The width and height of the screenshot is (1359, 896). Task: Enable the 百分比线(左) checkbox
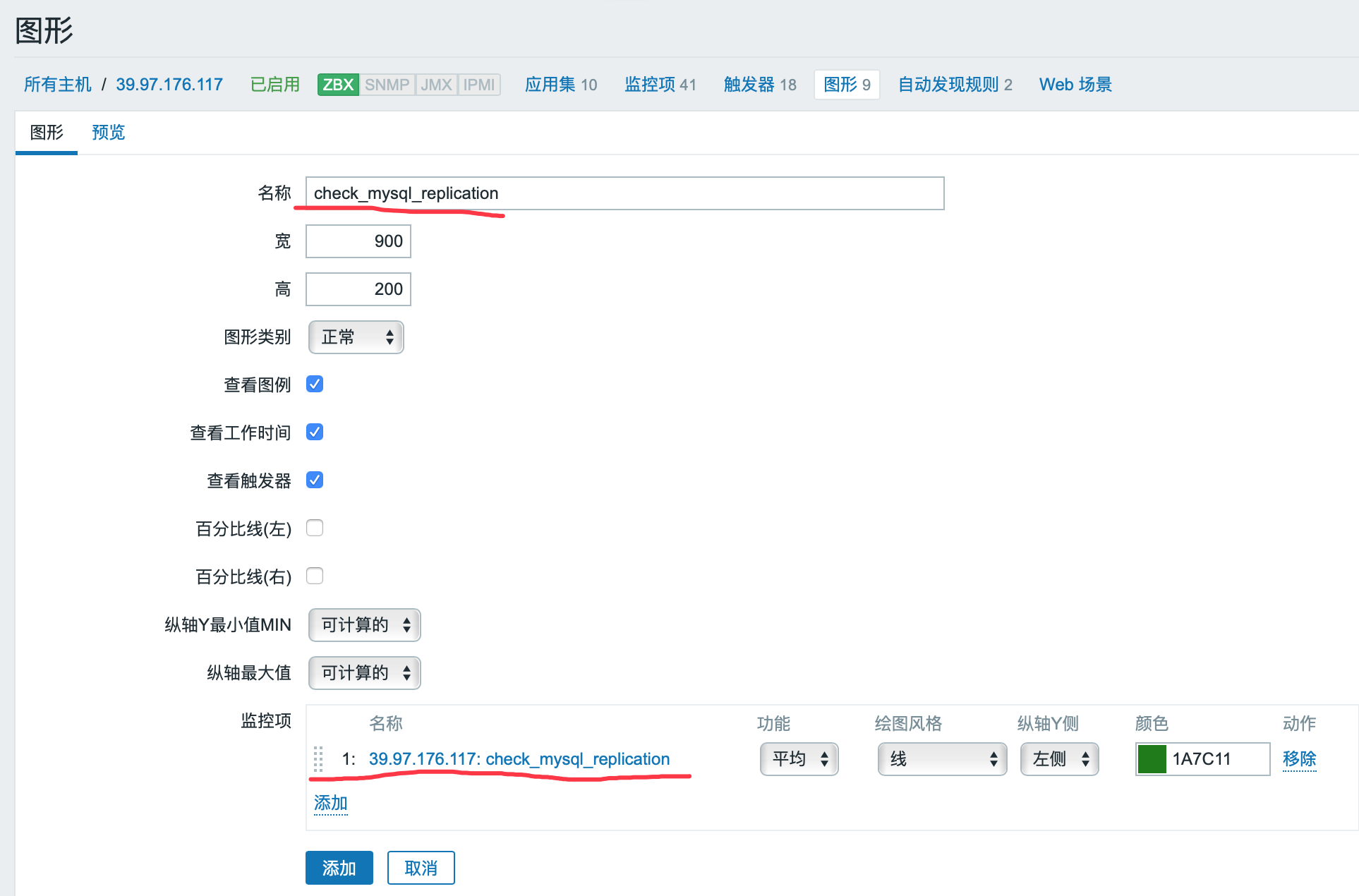(315, 528)
